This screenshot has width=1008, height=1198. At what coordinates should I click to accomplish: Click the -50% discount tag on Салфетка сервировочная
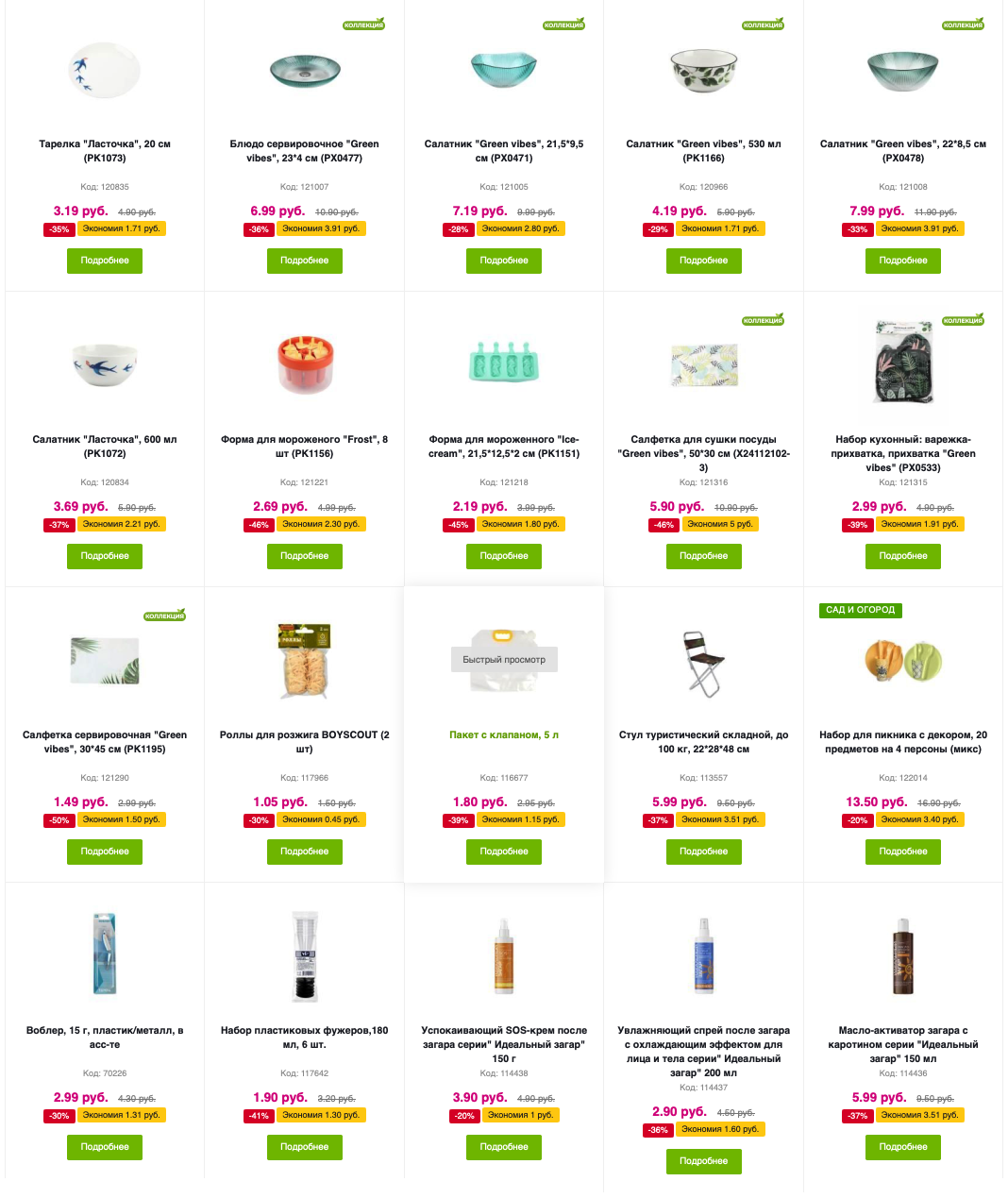click(59, 820)
